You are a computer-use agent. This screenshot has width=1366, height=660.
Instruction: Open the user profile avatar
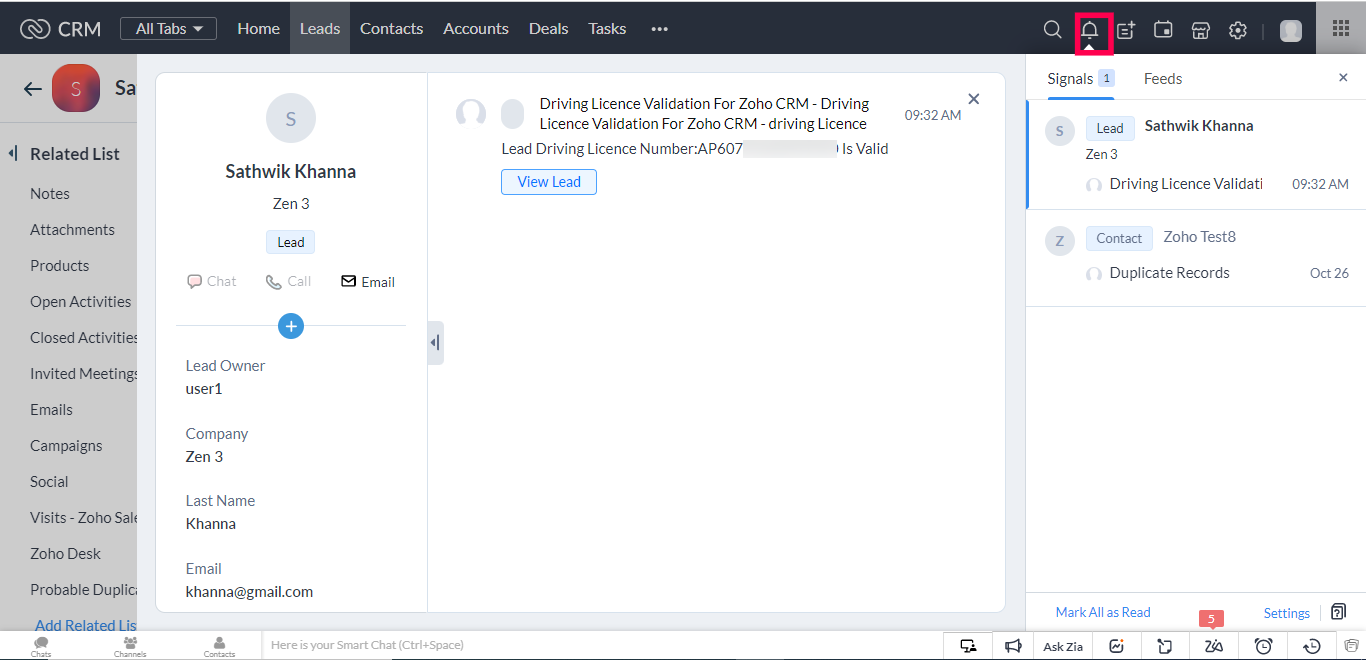point(1291,30)
